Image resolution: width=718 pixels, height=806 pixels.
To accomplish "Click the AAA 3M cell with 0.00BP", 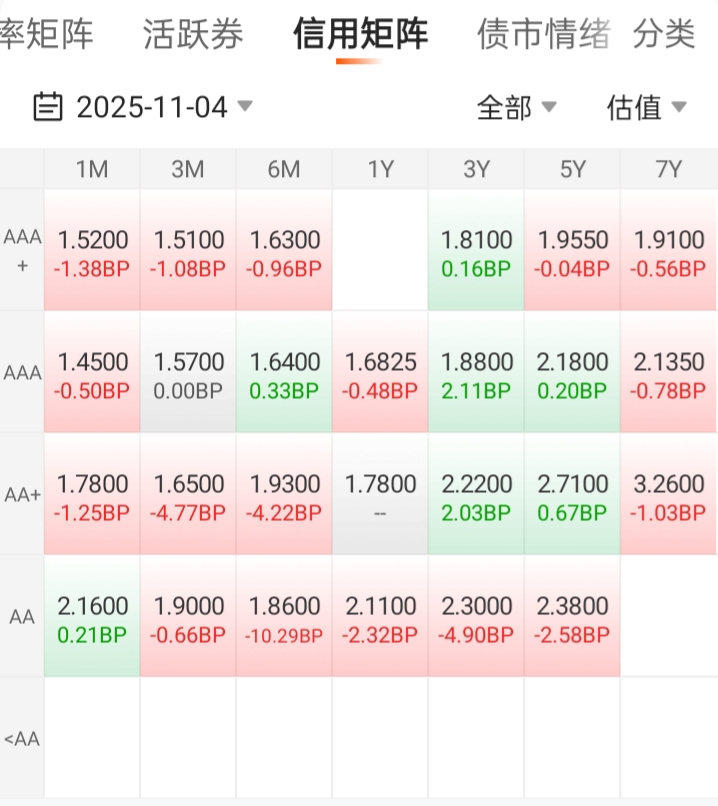I will click(188, 374).
